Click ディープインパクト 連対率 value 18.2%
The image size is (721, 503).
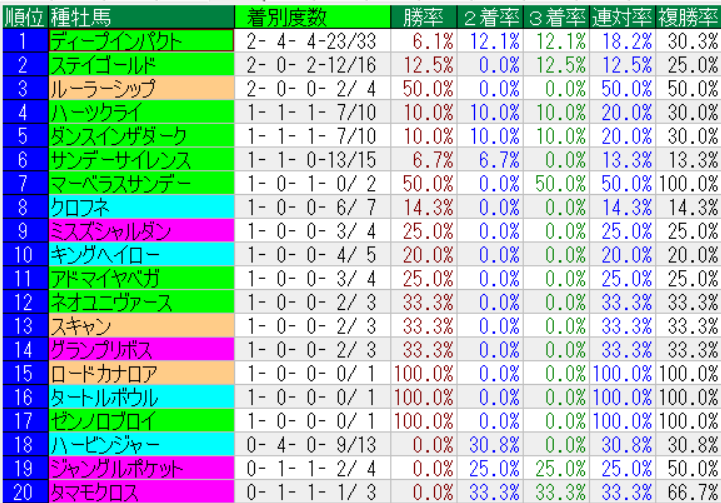click(622, 41)
